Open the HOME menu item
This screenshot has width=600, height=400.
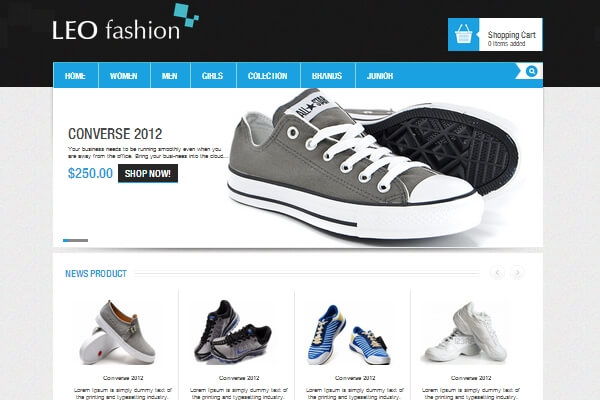75,76
